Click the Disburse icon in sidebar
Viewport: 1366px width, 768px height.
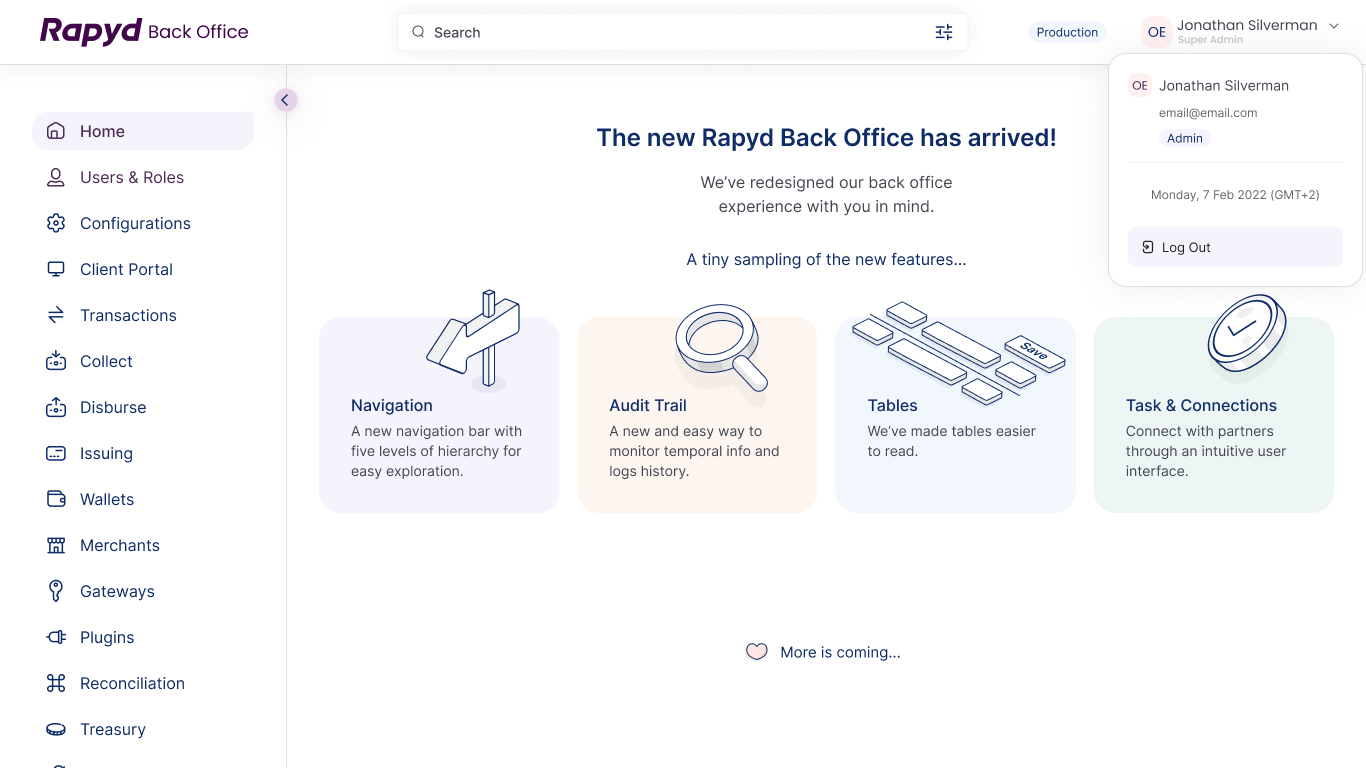[56, 407]
